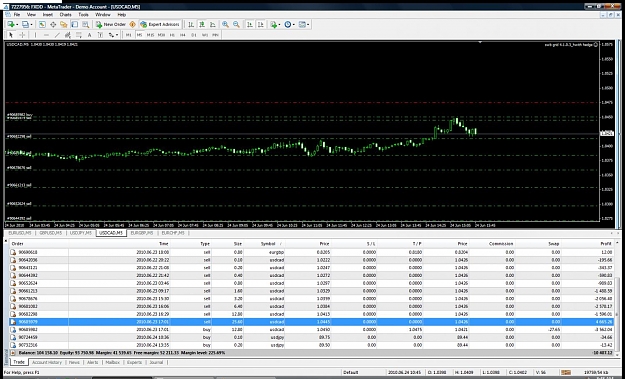Select the horizontal line tool

coord(46,35)
